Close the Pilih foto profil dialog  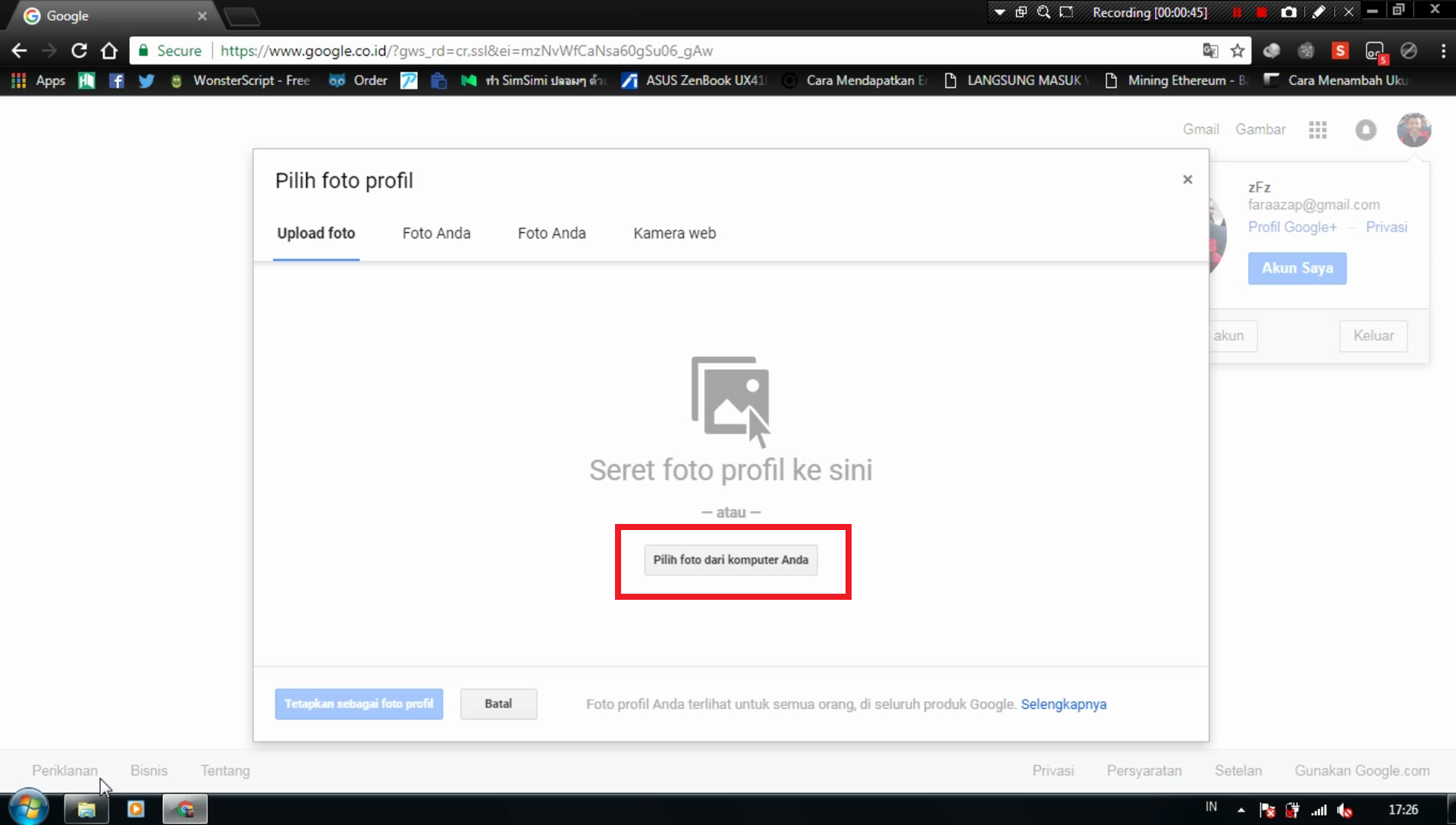[x=1188, y=180]
